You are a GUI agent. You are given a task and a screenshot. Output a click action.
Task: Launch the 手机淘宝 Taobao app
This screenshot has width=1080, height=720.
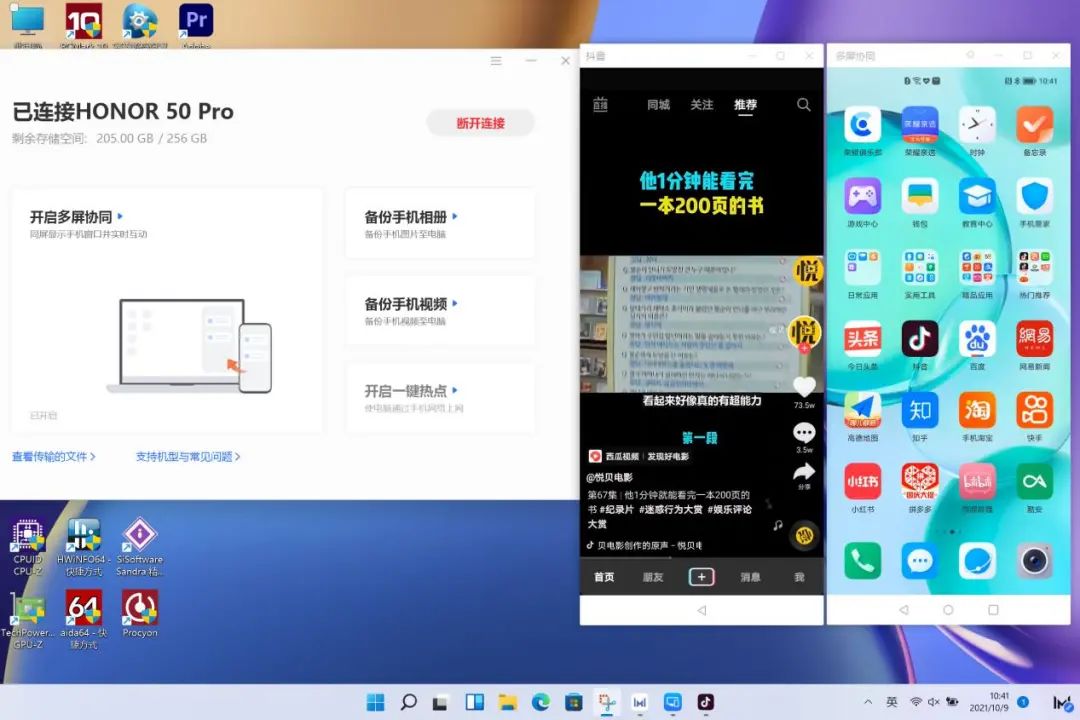click(977, 411)
